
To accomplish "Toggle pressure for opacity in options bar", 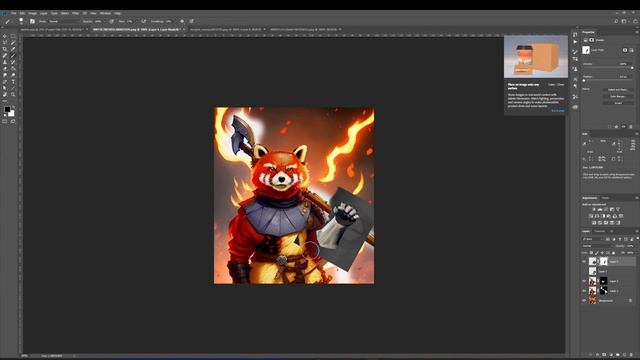I will [111, 21].
